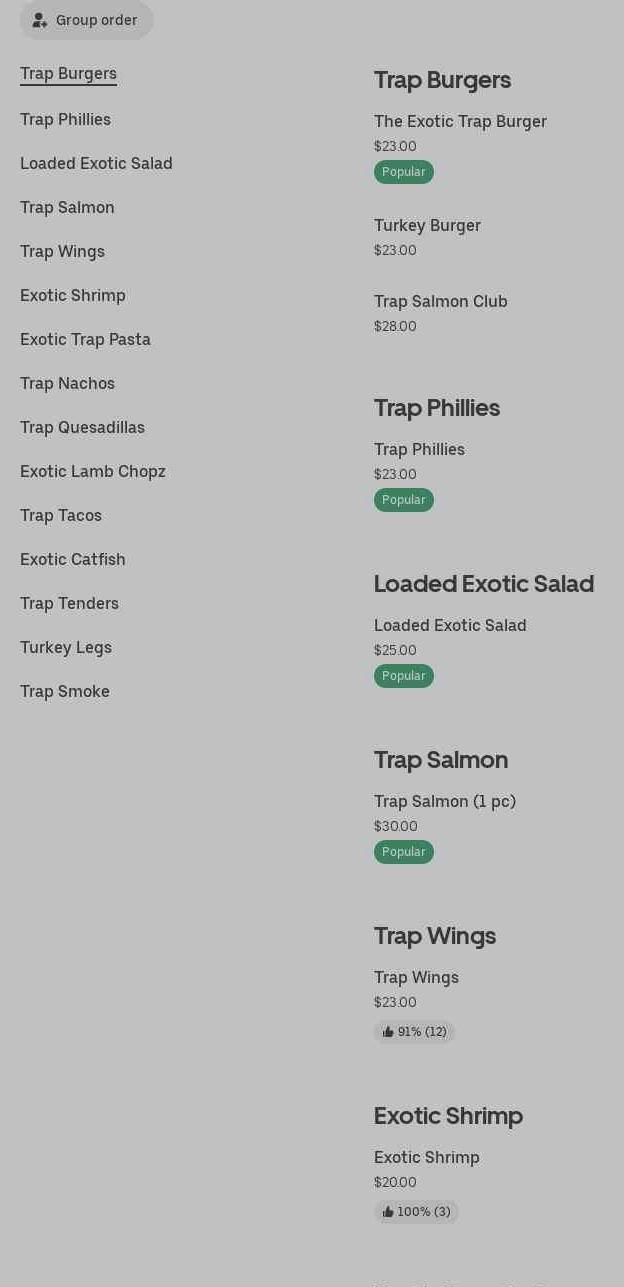
Task: Select Turkey Legs from the category list
Action: [66, 648]
